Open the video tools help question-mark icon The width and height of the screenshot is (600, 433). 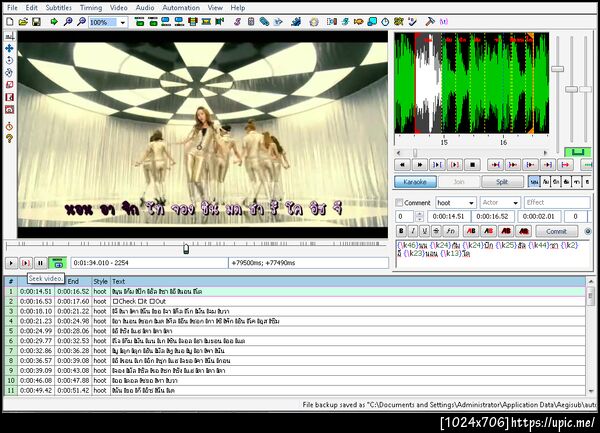10,138
